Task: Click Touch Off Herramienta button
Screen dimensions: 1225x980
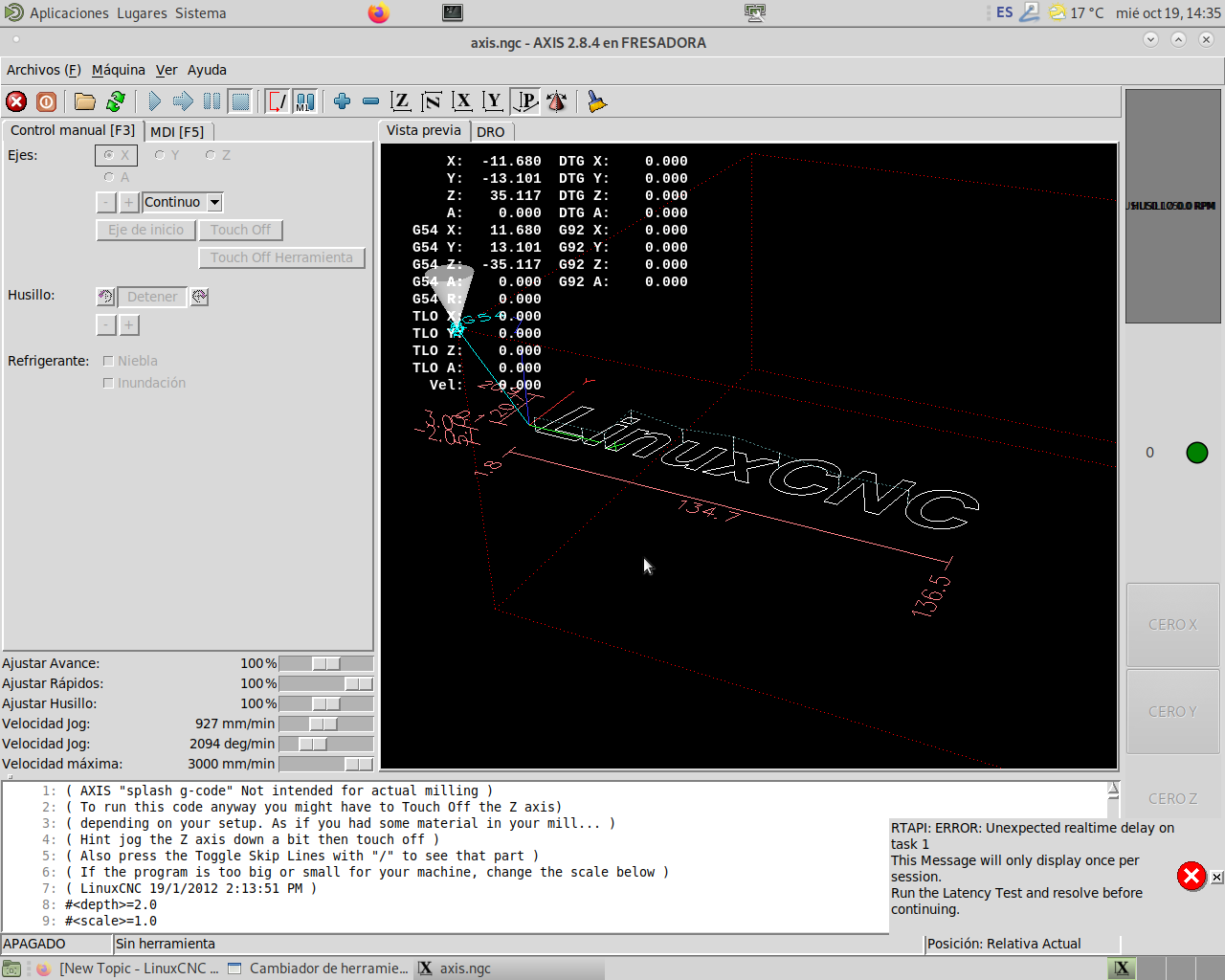Action: [281, 257]
